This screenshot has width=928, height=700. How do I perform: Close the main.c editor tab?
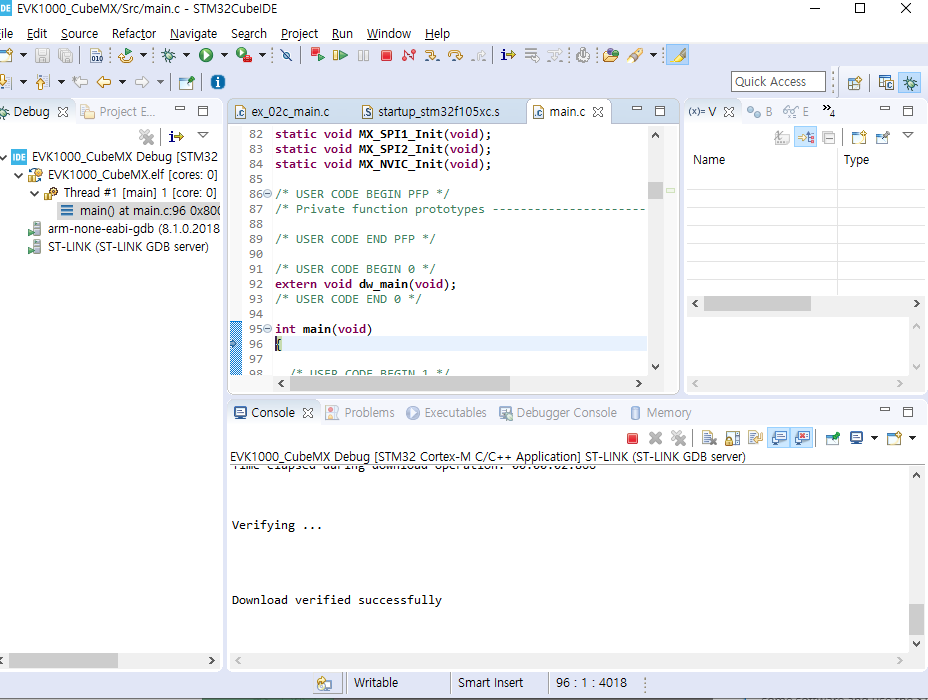click(598, 112)
